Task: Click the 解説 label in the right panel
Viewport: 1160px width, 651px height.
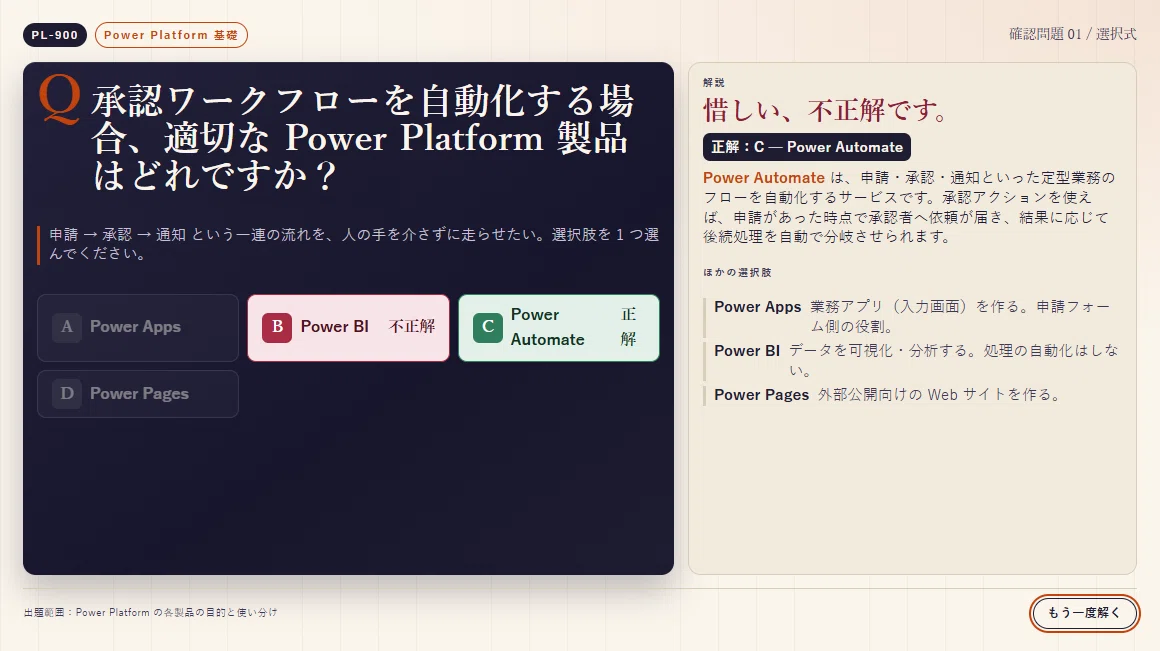Action: point(714,82)
